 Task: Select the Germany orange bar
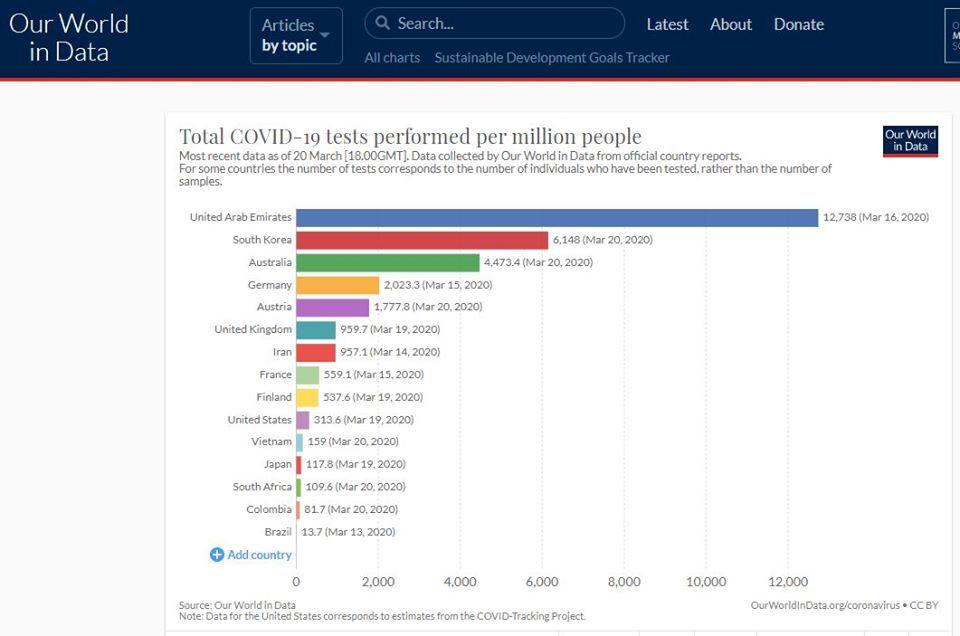338,285
